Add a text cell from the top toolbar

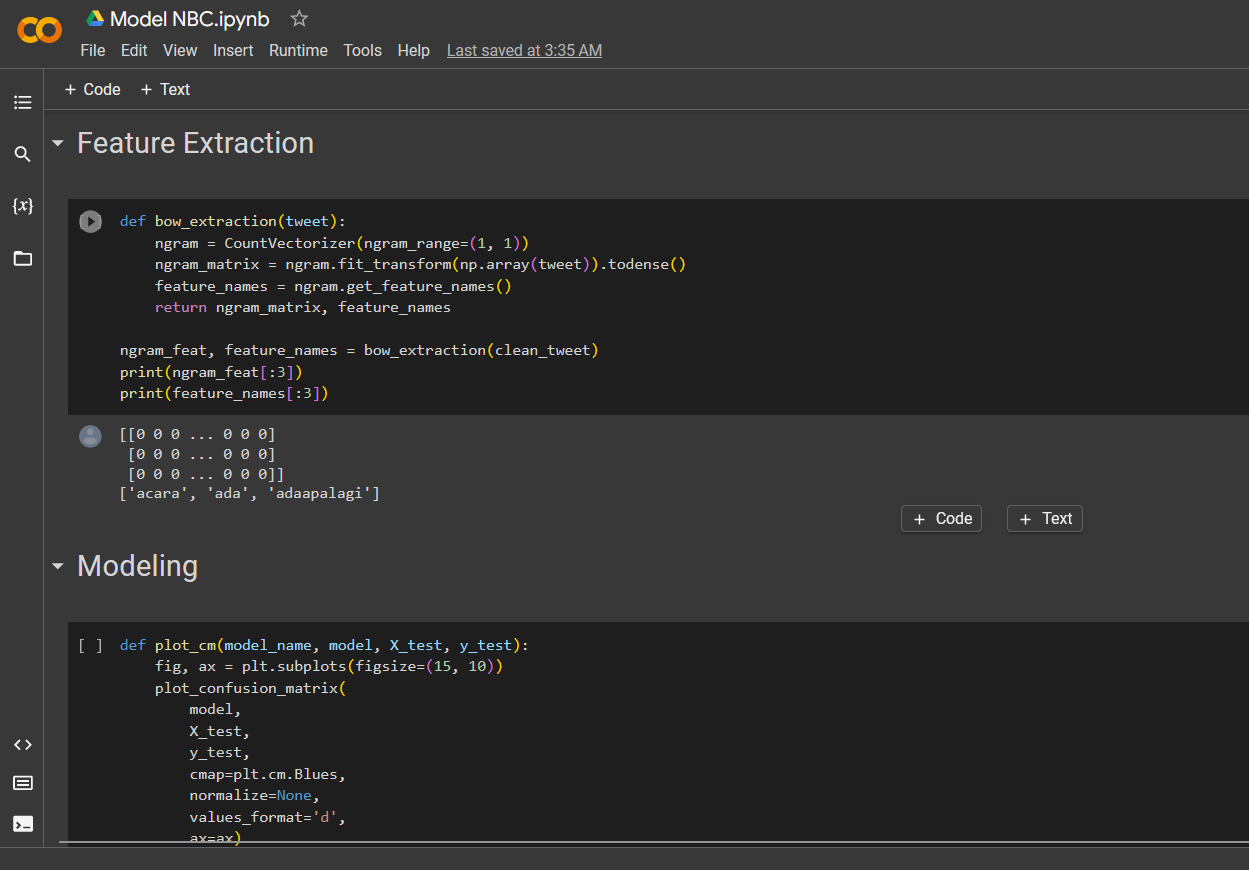coord(165,89)
